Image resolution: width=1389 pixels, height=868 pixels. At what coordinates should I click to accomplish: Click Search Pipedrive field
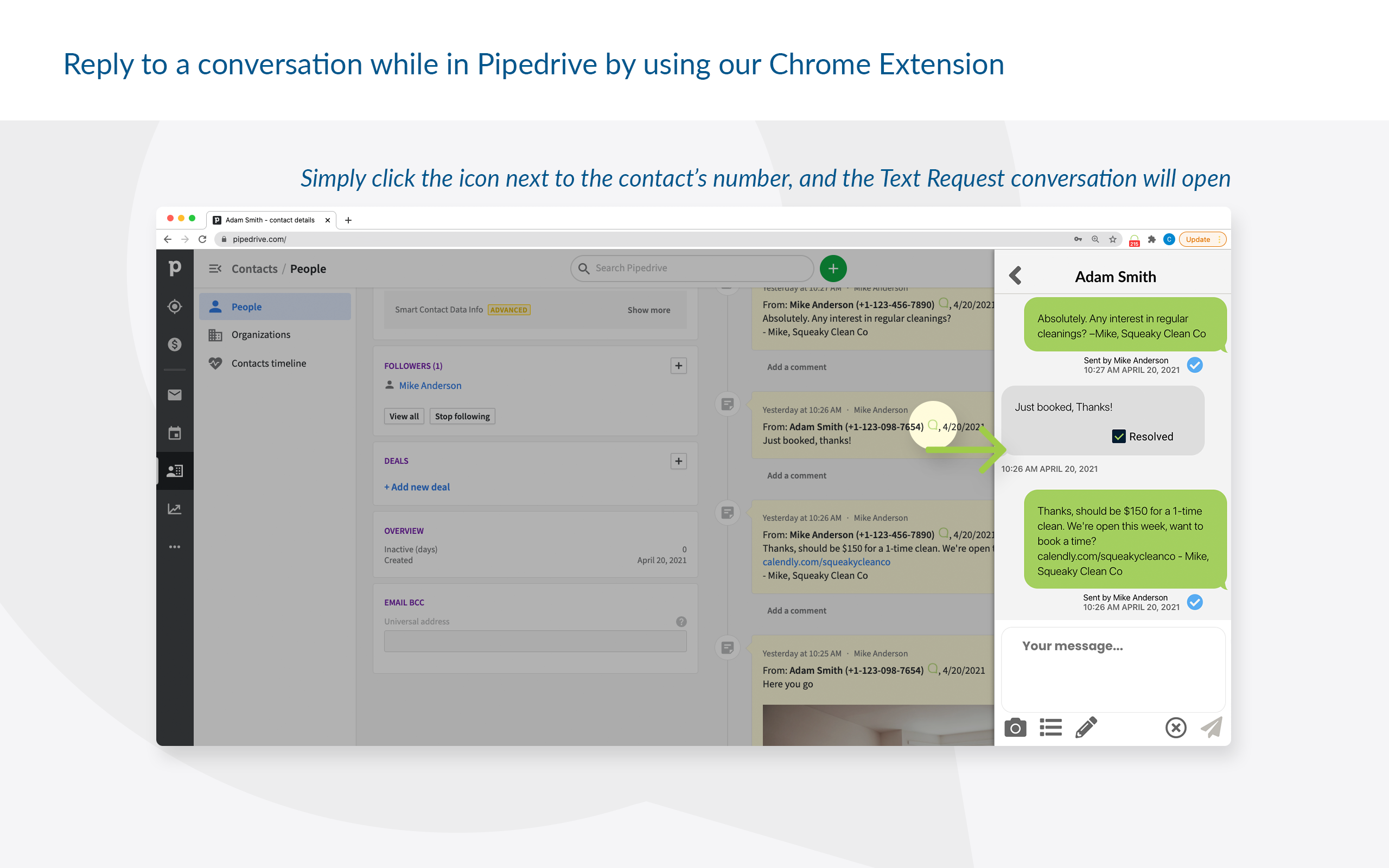[x=692, y=268]
